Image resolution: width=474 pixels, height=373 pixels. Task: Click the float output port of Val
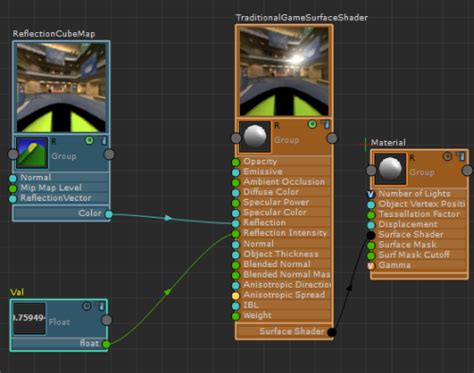106,344
